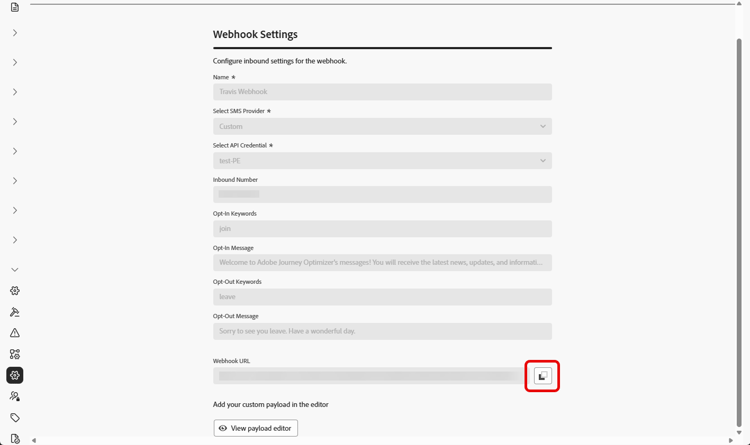Click the vertical scrollbar down arrow
The image size is (750, 445).
pos(739,433)
